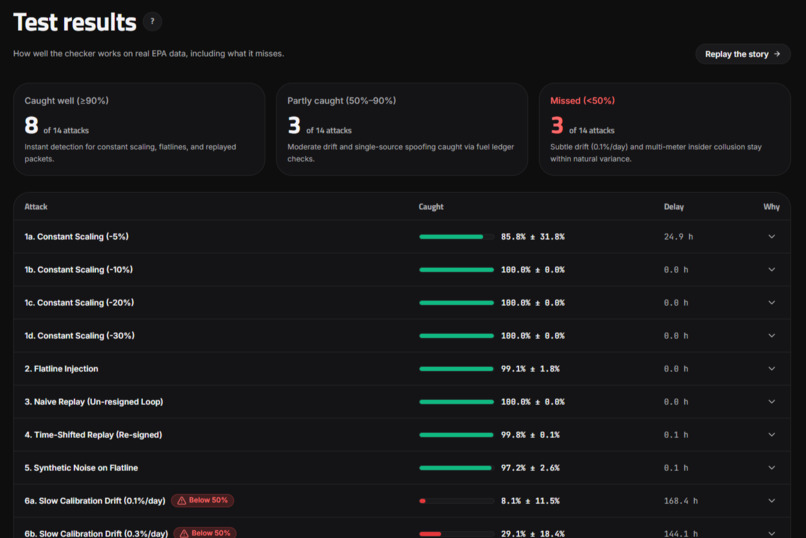Select the 6a. Slow Calibration Drift (0.1%/day) name

coord(95,501)
